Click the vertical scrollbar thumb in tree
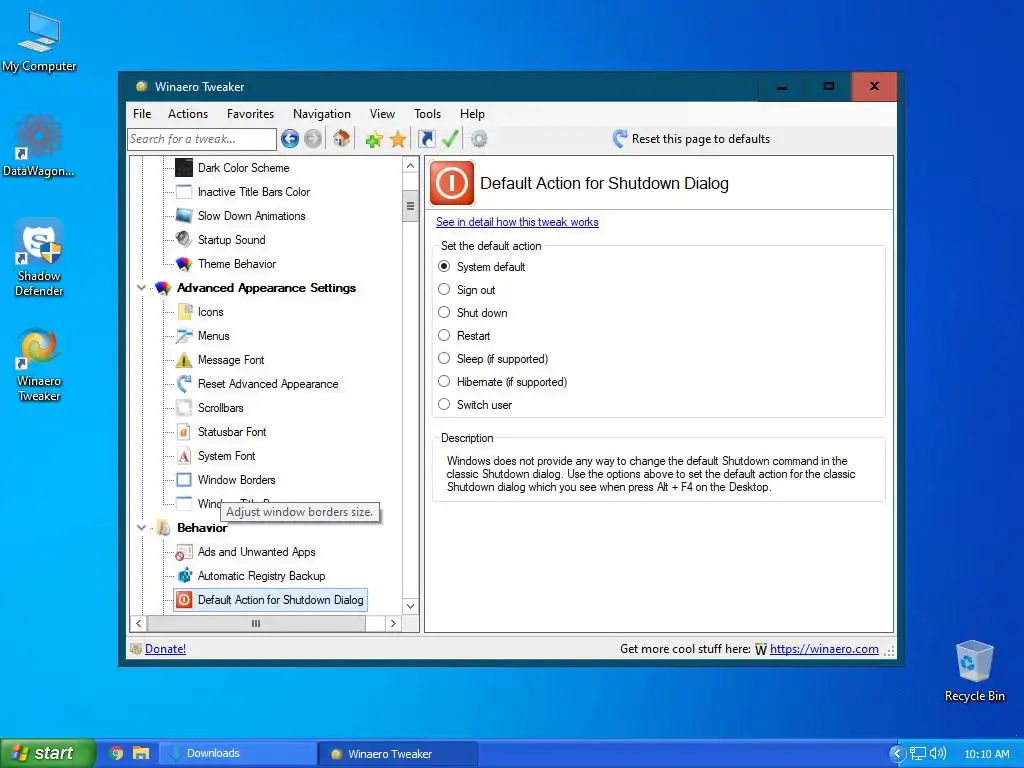This screenshot has height=768, width=1024. click(x=410, y=206)
